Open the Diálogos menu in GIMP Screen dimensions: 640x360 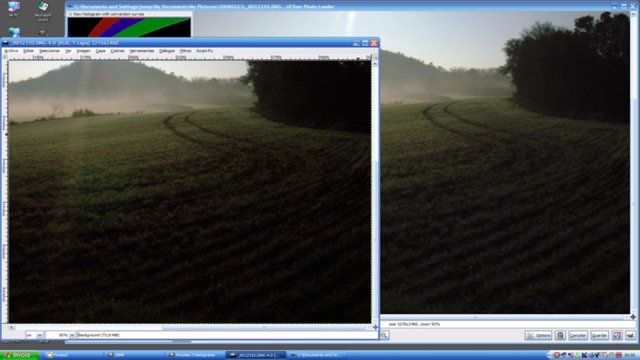167,51
